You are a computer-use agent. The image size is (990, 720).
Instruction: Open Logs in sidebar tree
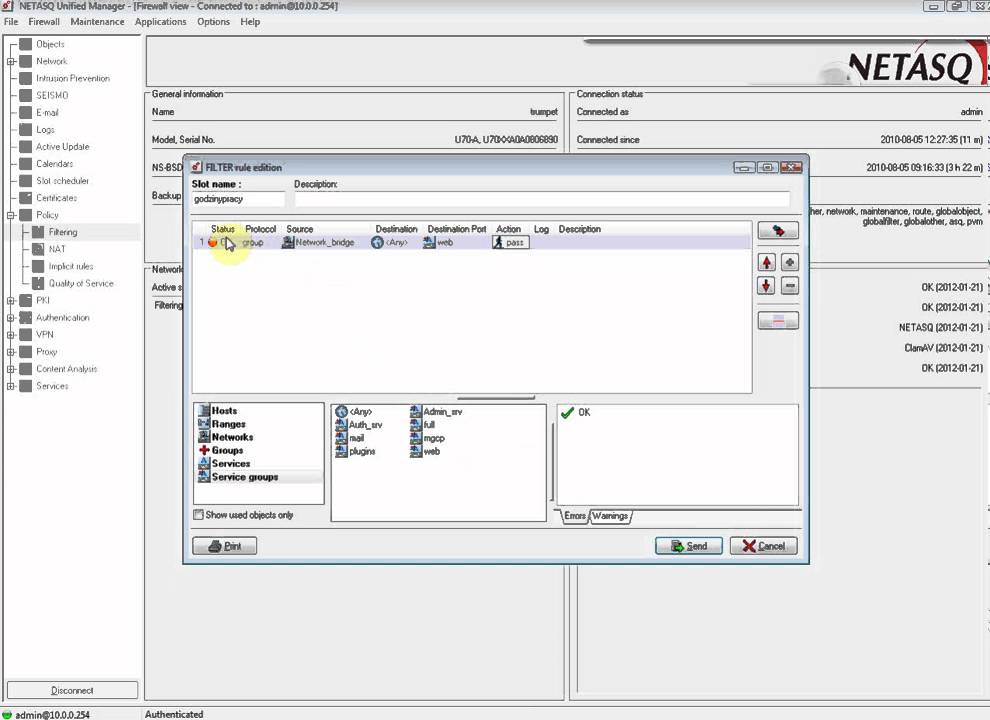(45, 129)
